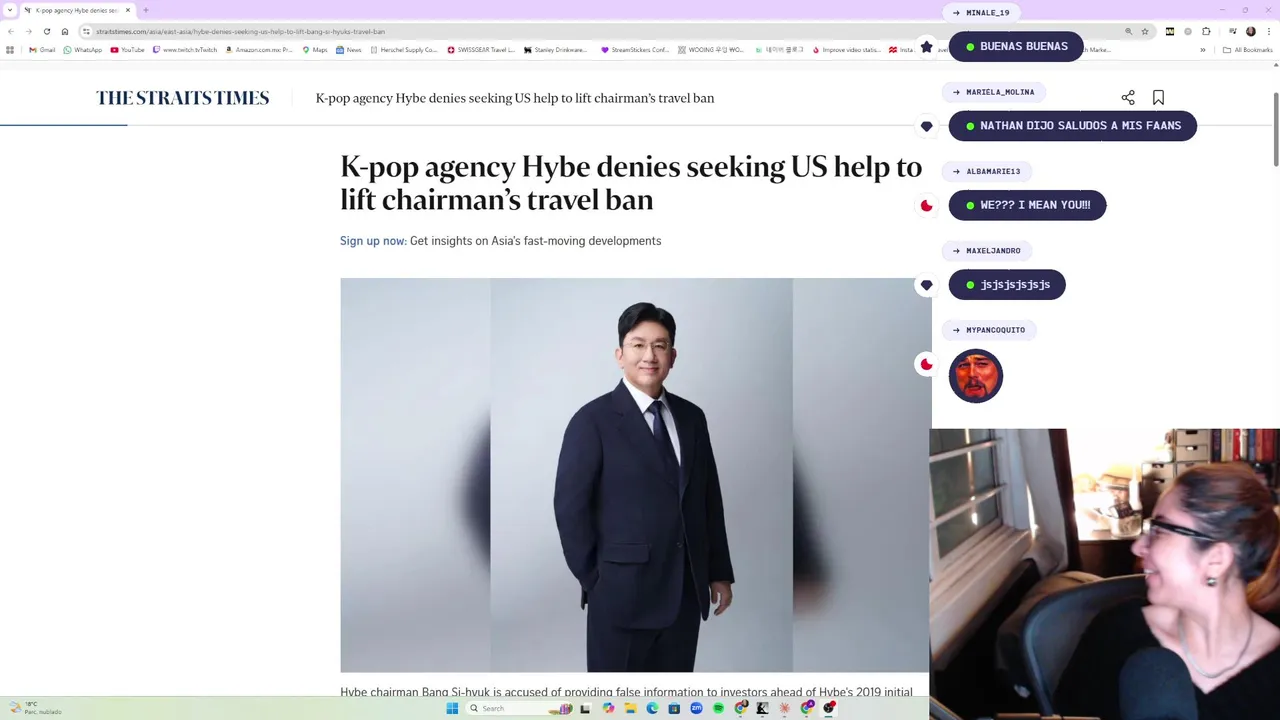
Task: Click the WE??? I MEAN YOU!!! message
Action: (x=1027, y=205)
